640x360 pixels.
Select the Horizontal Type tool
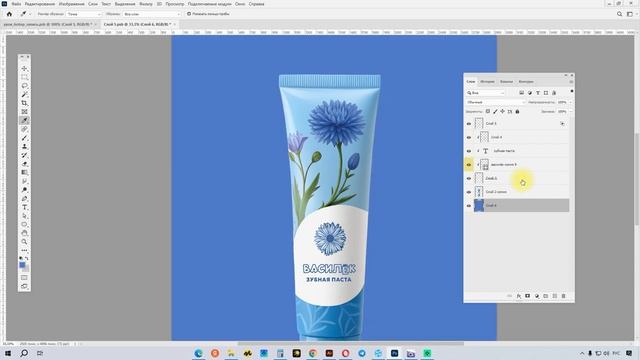[24, 207]
